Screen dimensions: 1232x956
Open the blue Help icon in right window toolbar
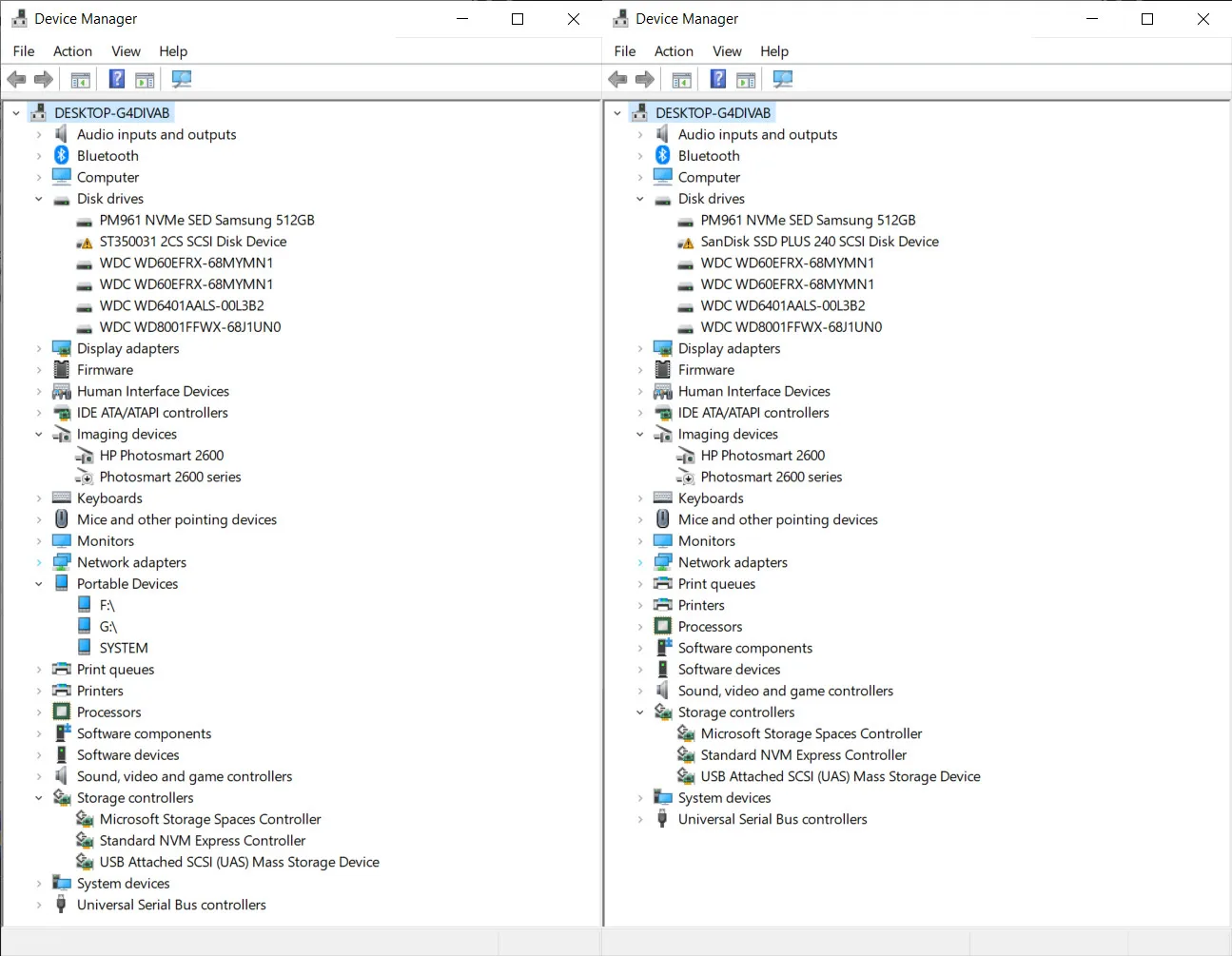(x=718, y=80)
